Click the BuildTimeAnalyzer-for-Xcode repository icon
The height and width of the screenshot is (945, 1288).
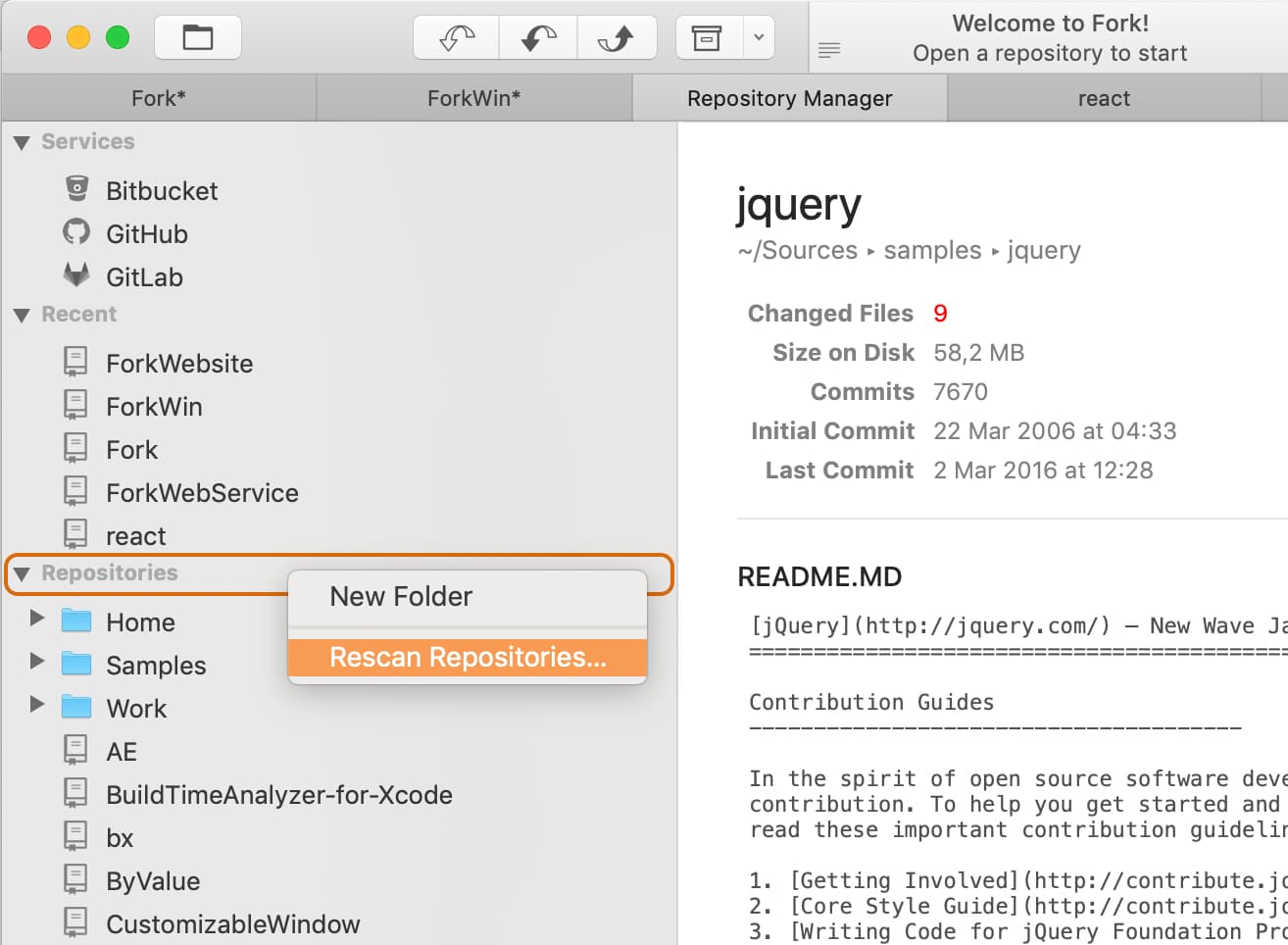(x=75, y=793)
